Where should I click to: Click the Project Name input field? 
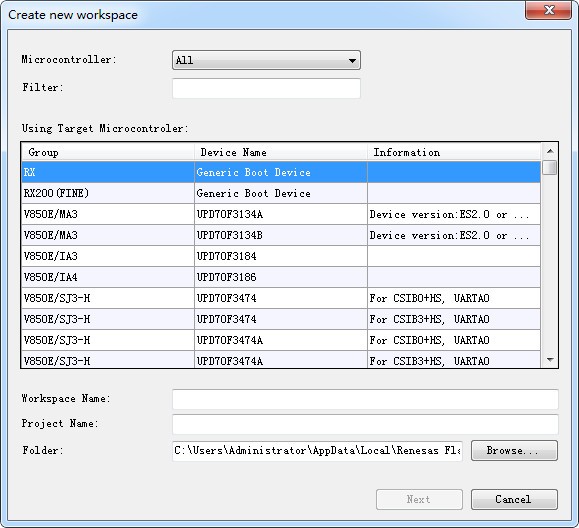coord(365,424)
